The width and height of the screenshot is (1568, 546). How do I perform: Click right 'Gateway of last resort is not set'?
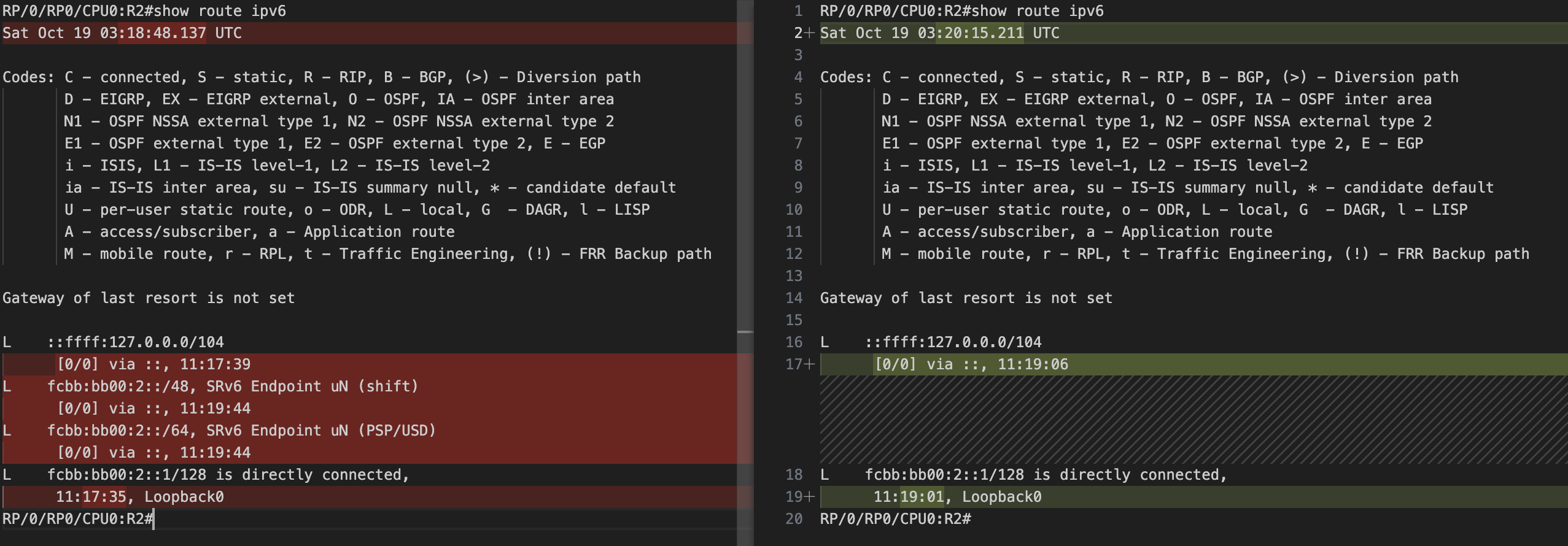pyautogui.click(x=966, y=298)
